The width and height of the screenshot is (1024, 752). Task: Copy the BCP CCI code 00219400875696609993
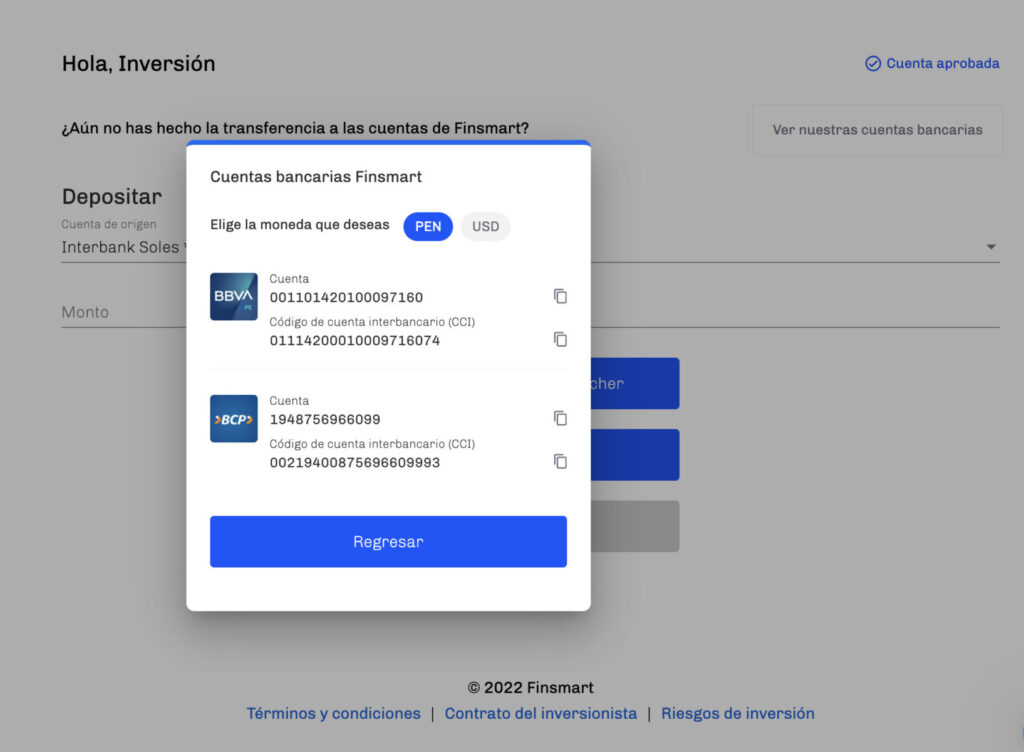pos(560,462)
